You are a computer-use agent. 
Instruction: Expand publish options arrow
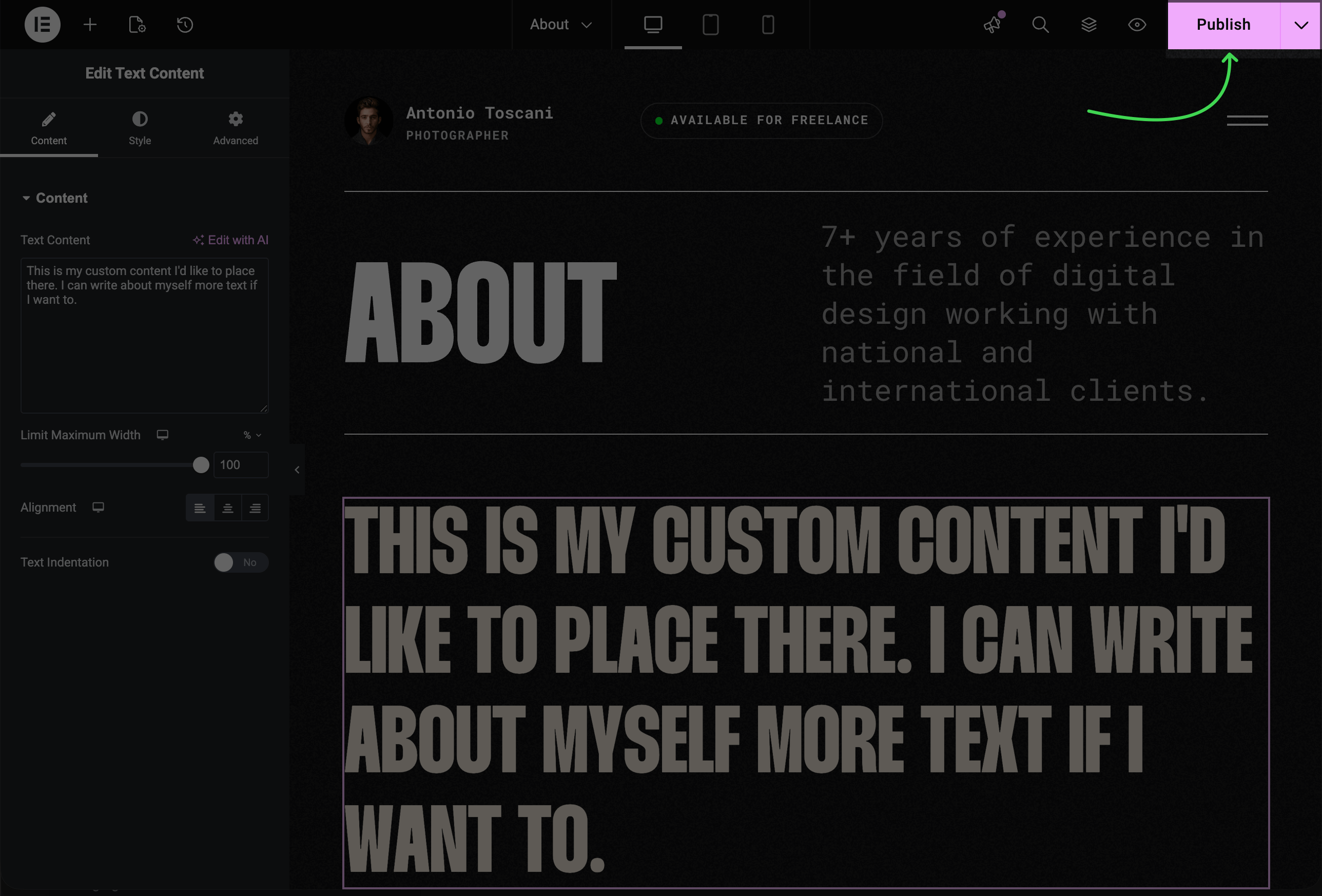tap(1300, 25)
